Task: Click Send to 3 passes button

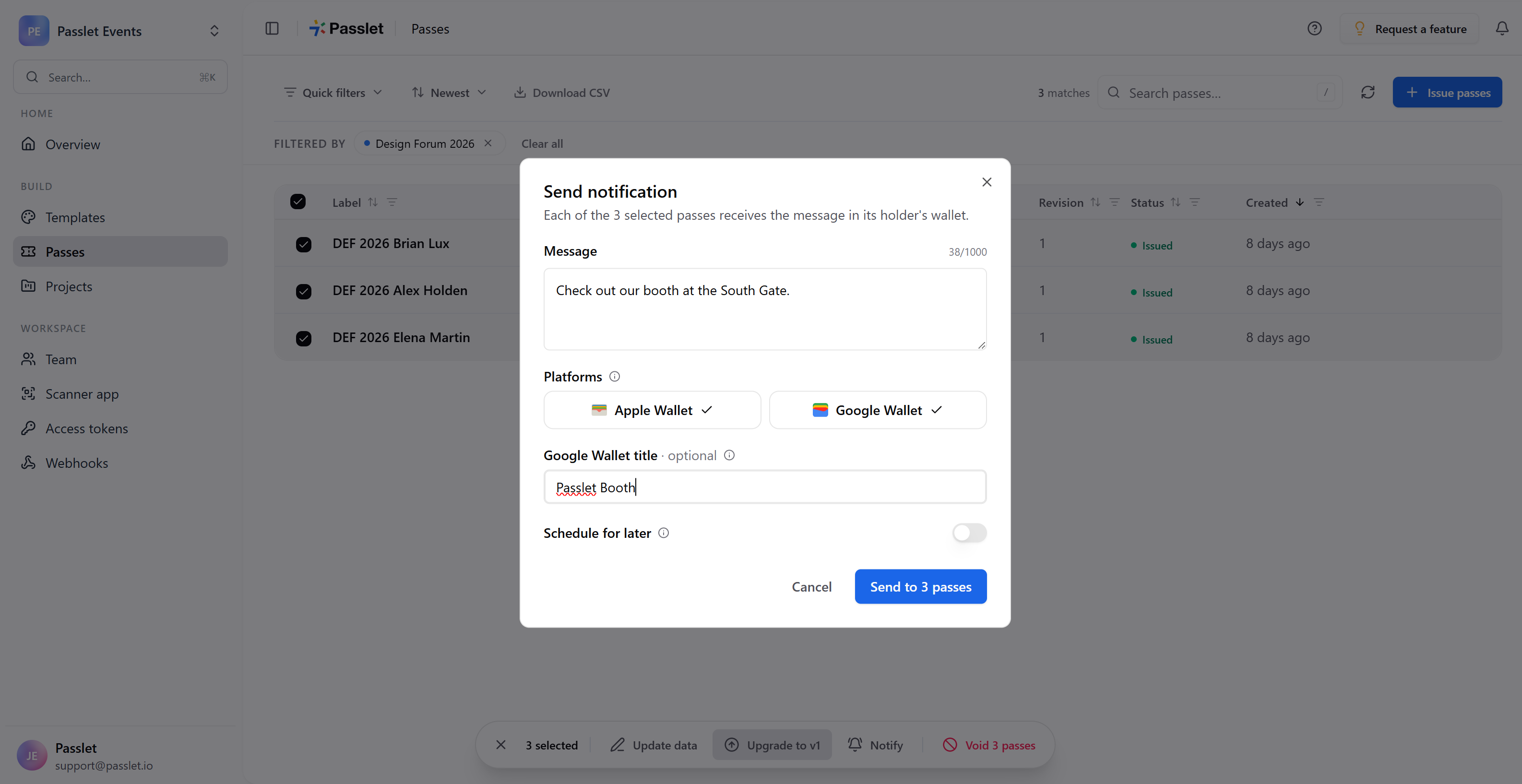Action: tap(920, 587)
